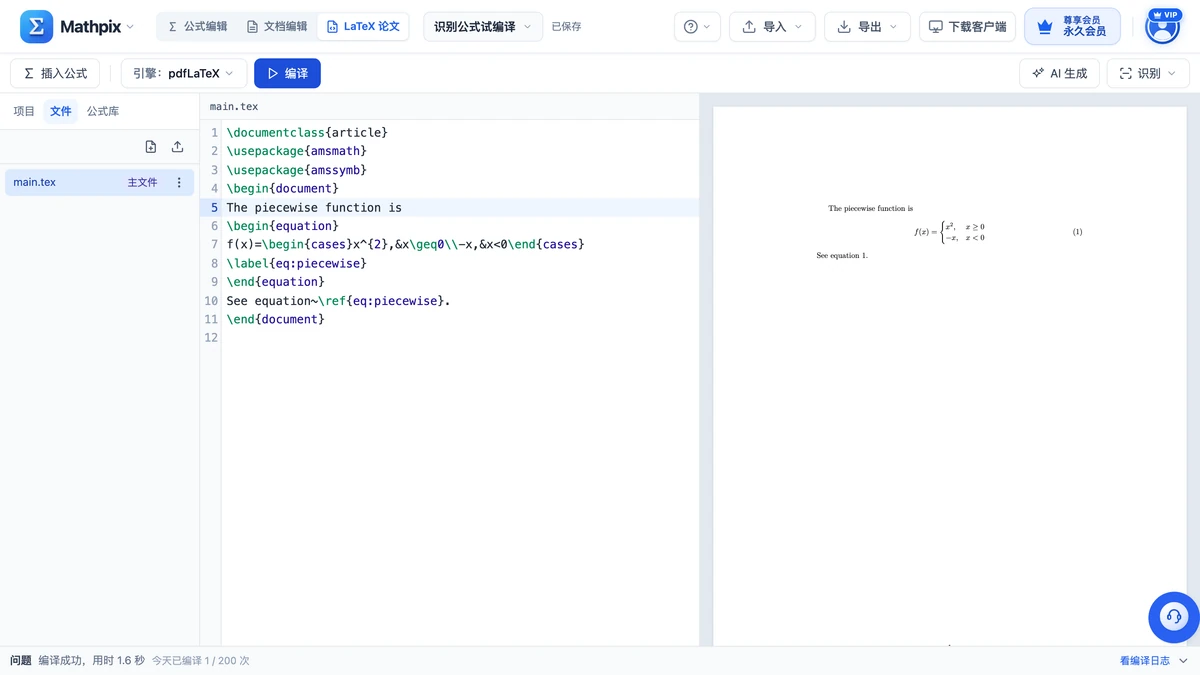Click the \end{document} code line
The width and height of the screenshot is (1200, 675).
[275, 319]
